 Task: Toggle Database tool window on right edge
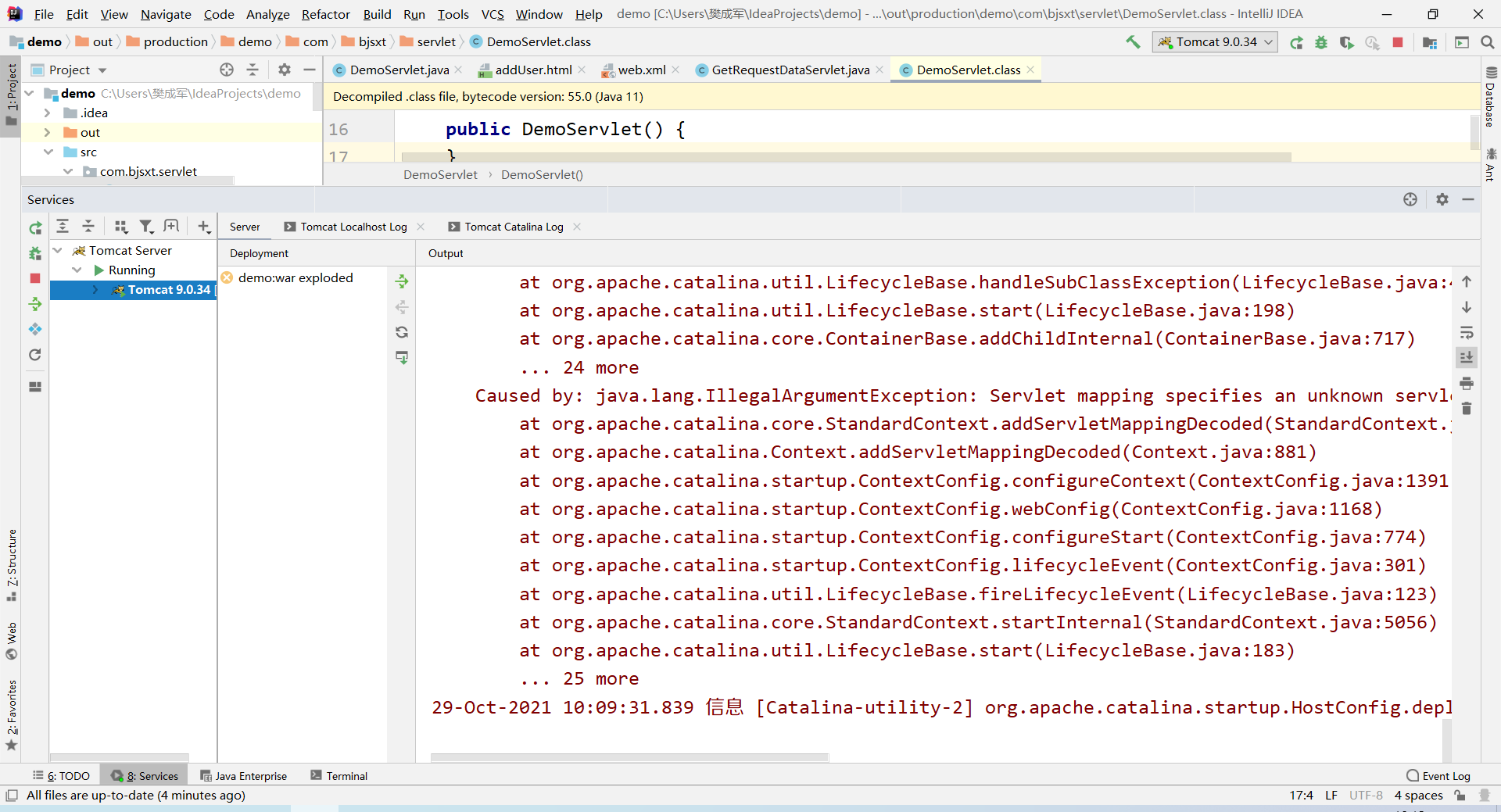click(1490, 97)
